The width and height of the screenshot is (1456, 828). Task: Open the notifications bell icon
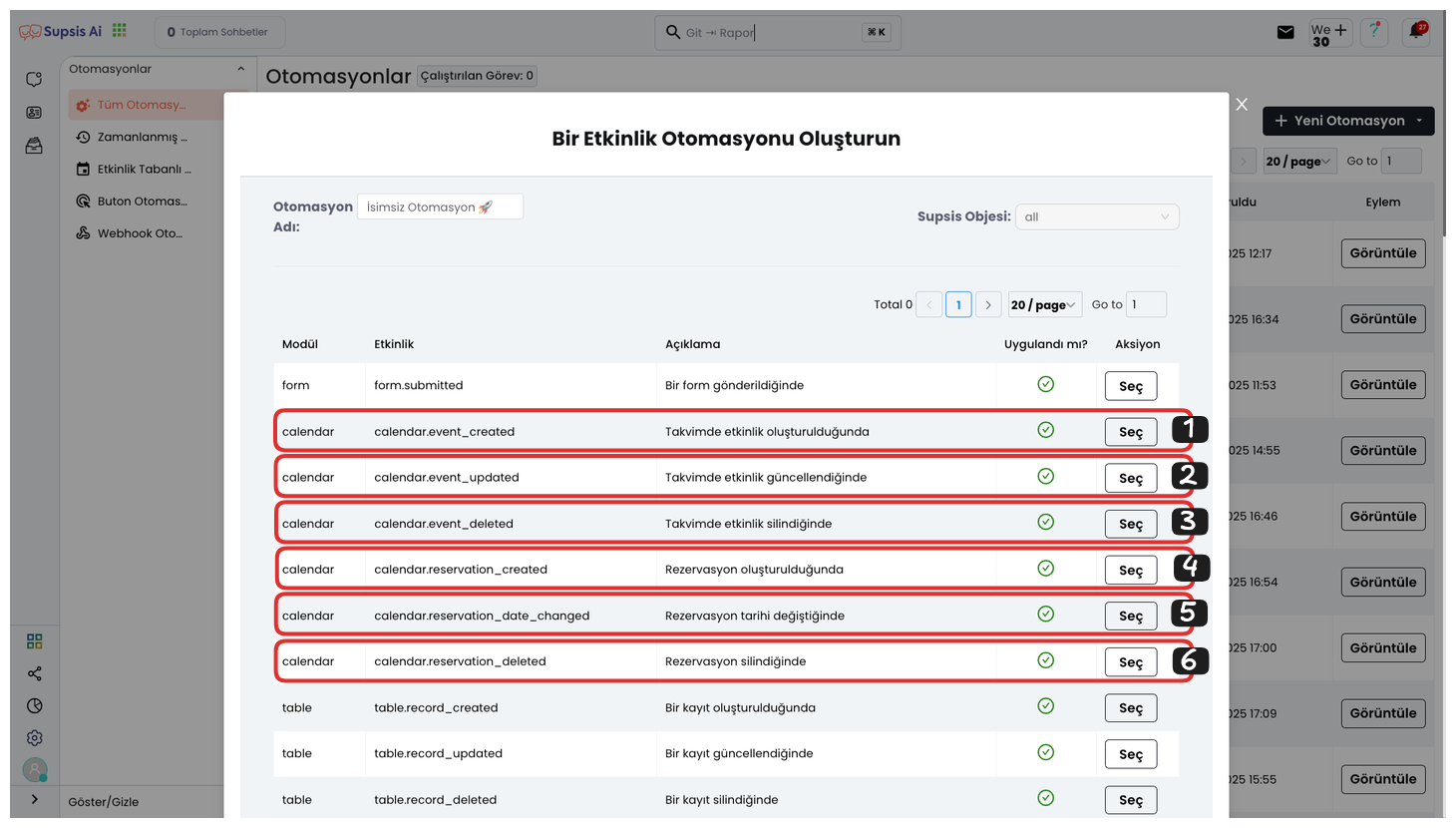point(1416,32)
